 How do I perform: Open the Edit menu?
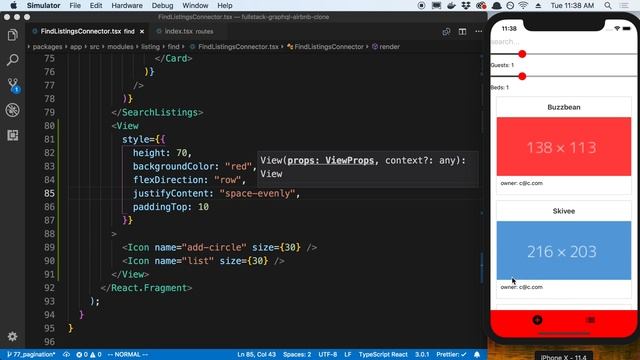tap(96, 6)
